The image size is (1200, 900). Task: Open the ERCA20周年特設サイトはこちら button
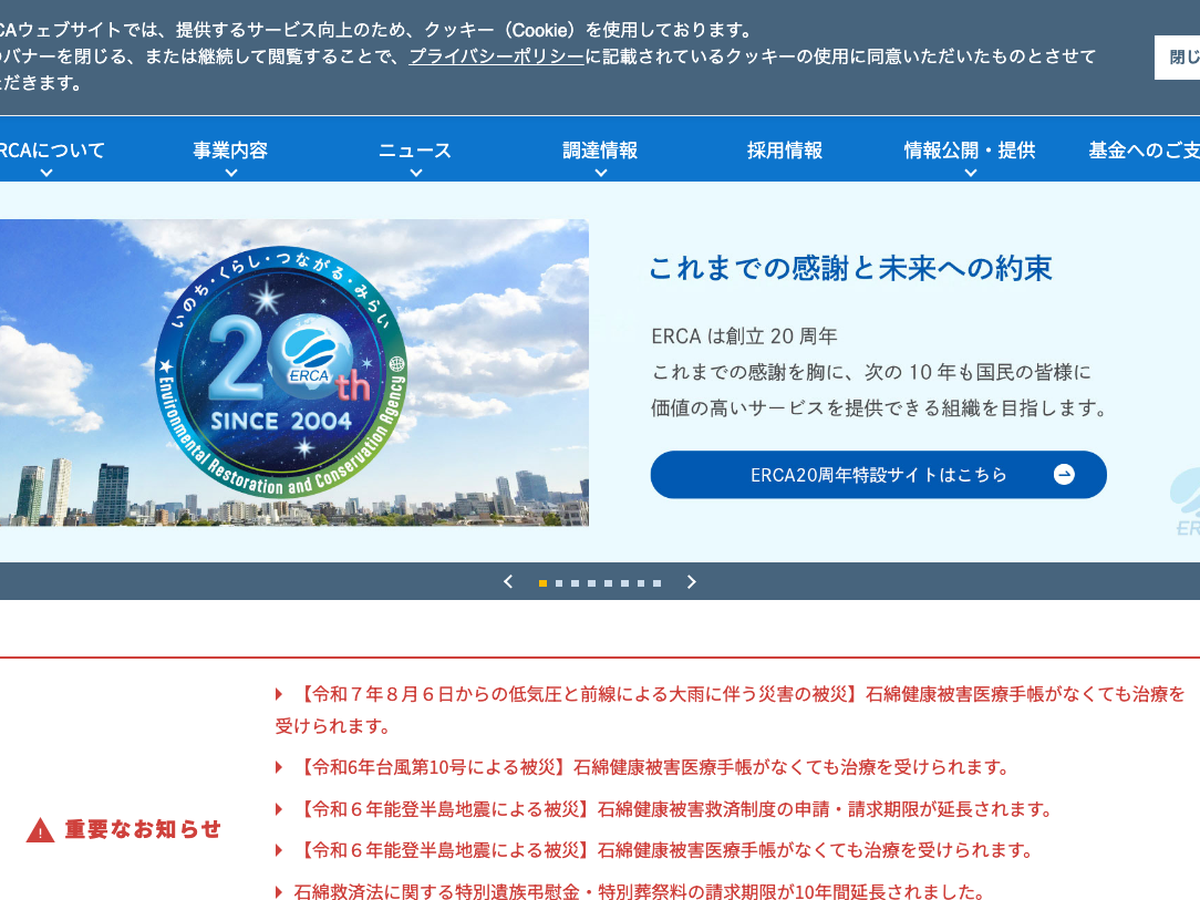click(x=878, y=475)
